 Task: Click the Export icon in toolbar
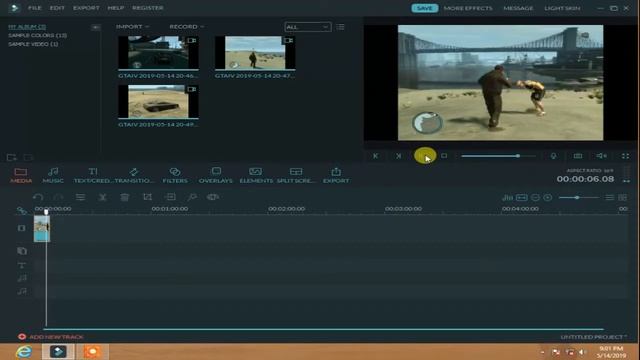coord(336,175)
